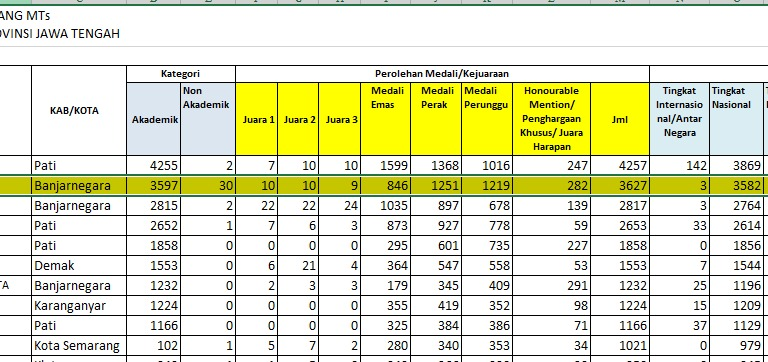Viewport: 768px width, 362px height.
Task: Click the Tingkat Nasional value 1544
Action: (737, 266)
